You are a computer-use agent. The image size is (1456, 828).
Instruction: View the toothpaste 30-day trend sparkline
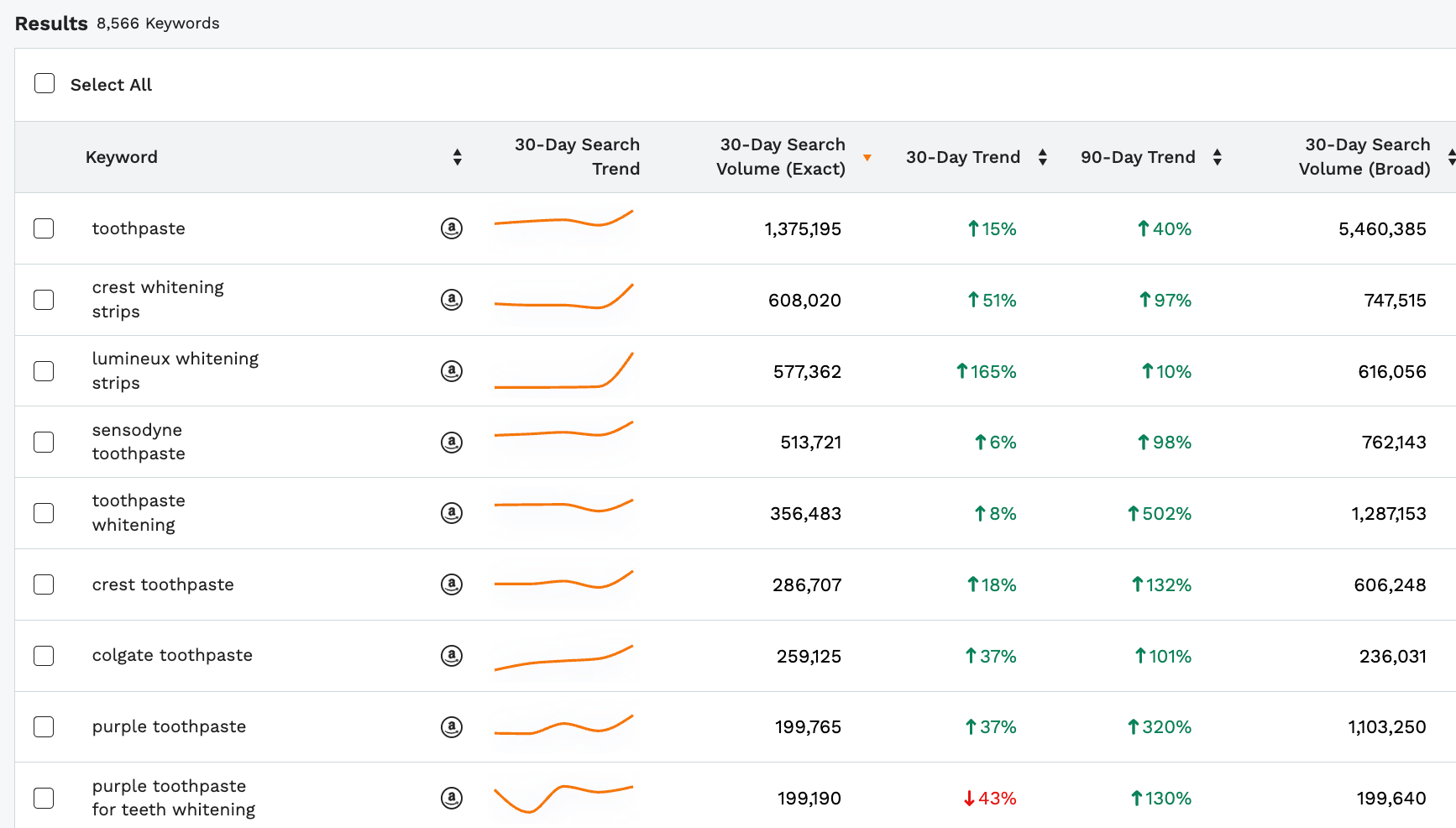563,220
